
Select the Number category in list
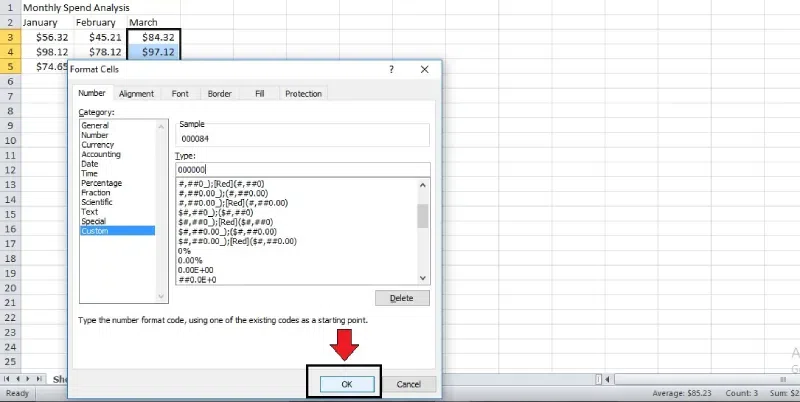point(95,135)
